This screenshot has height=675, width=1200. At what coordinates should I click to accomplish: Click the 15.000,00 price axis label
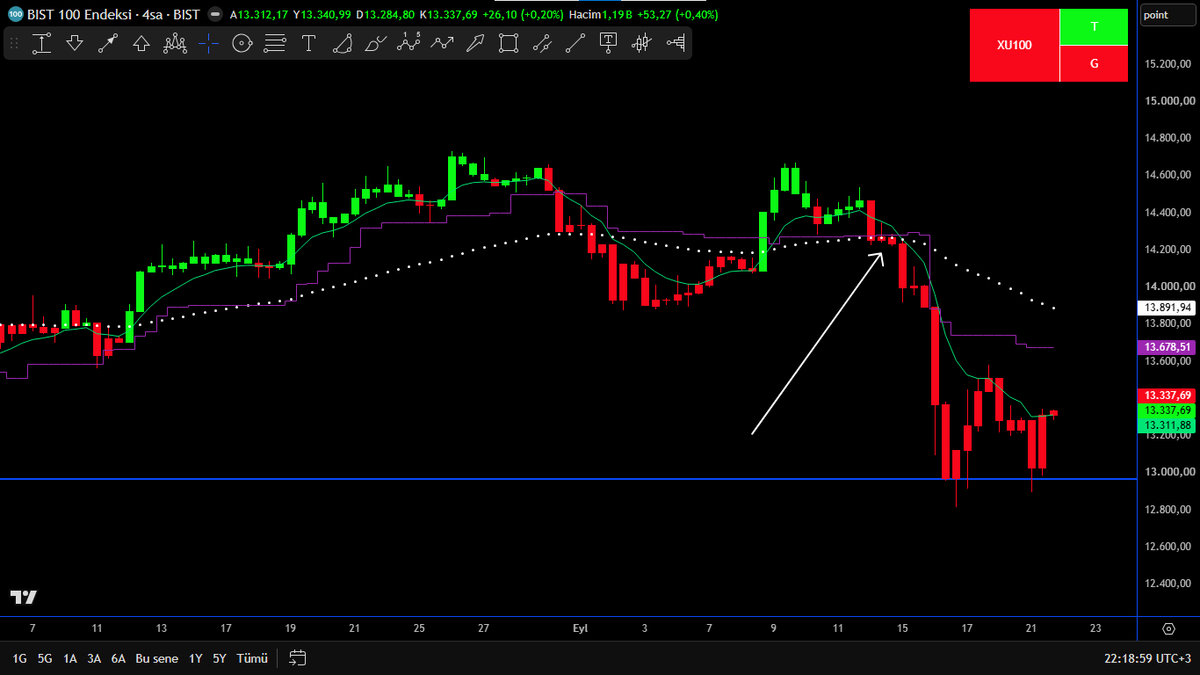[1168, 101]
